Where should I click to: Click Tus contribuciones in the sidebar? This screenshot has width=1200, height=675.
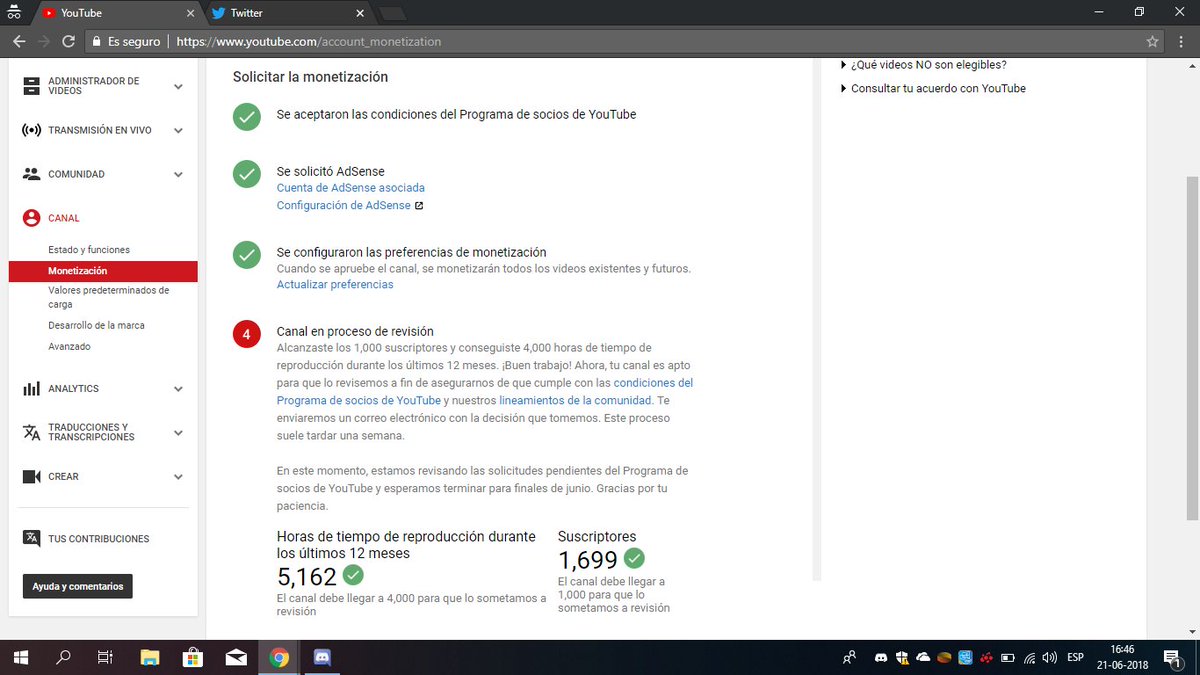coord(98,538)
